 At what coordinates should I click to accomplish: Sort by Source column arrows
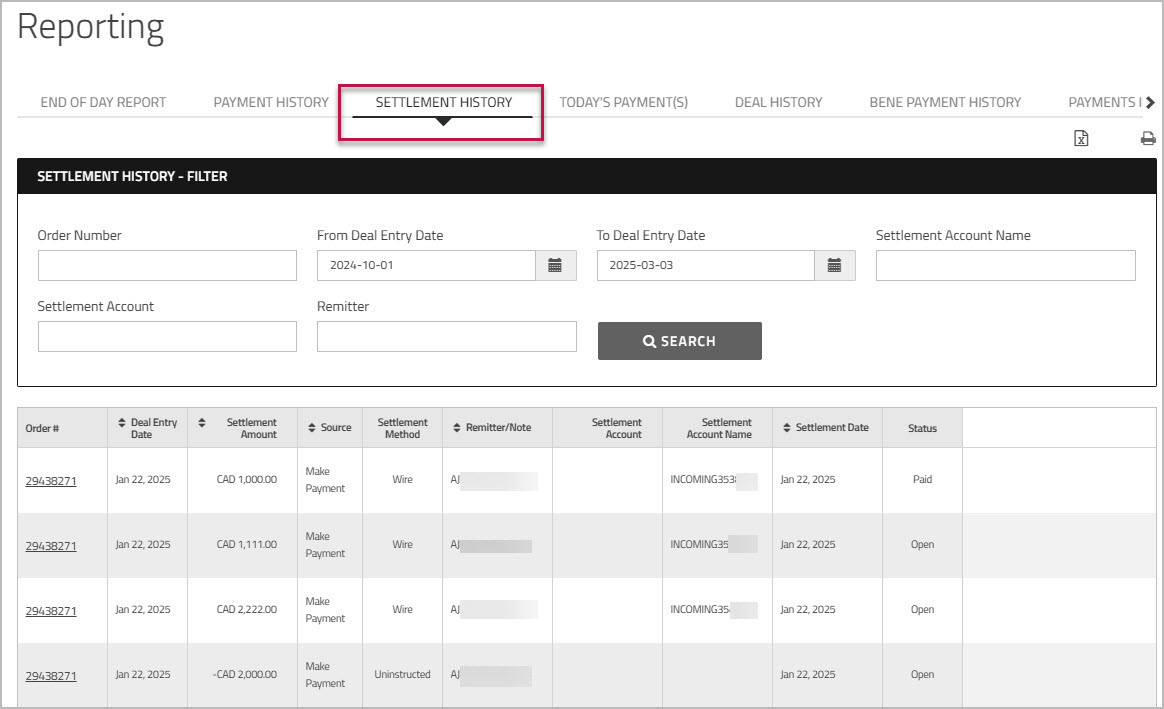coord(312,428)
